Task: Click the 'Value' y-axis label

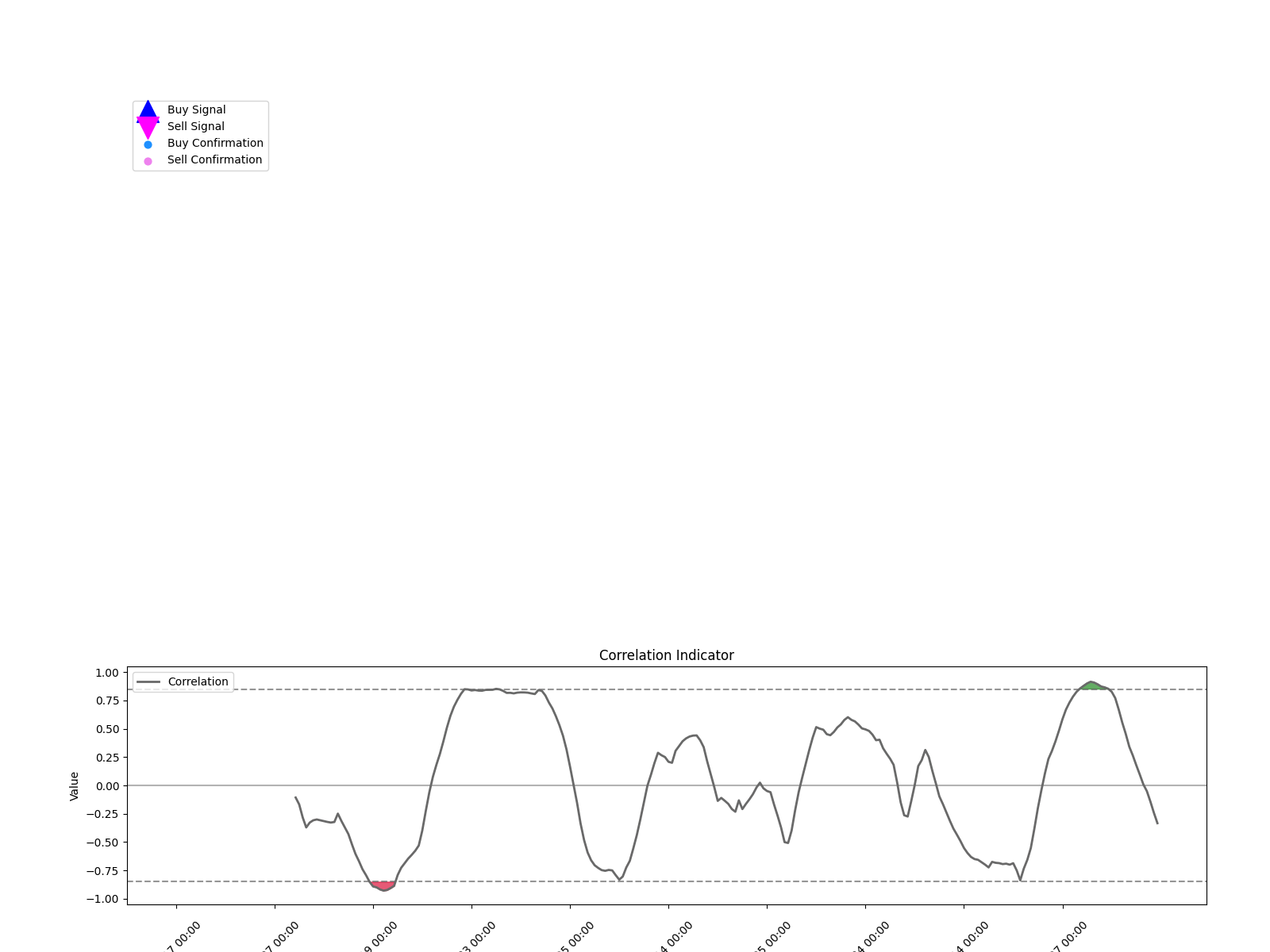Action: (75, 785)
